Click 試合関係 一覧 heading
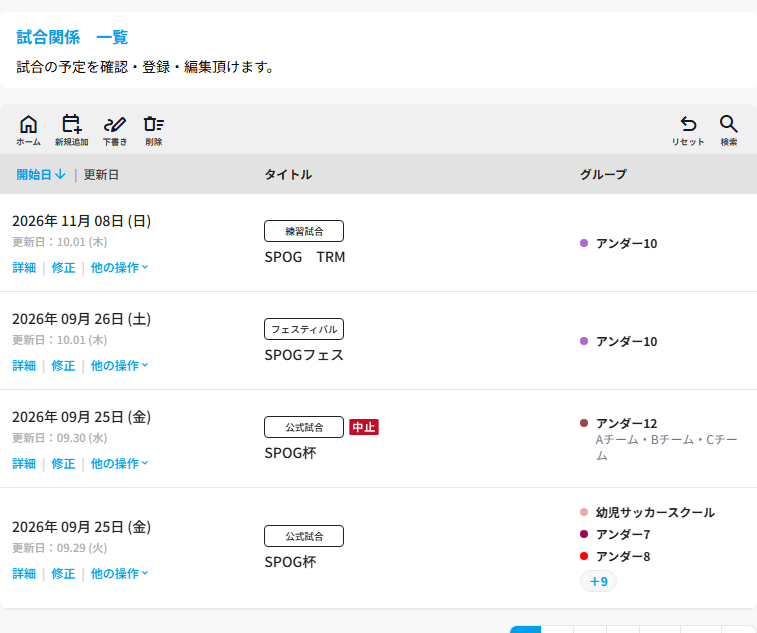Image resolution: width=757 pixels, height=633 pixels. click(x=72, y=37)
